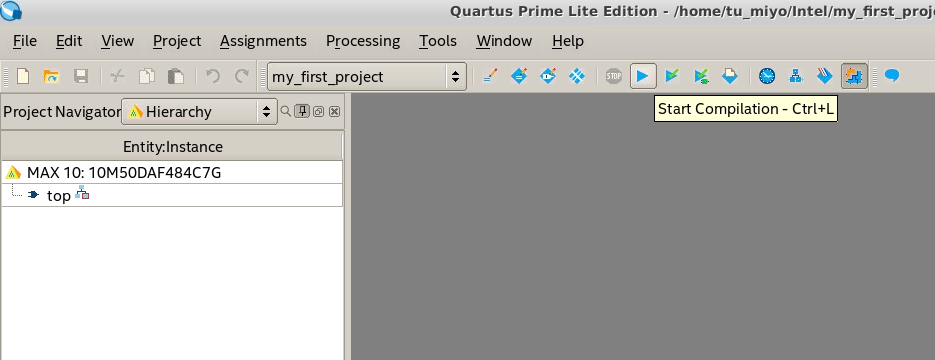The width and height of the screenshot is (935, 360).
Task: Click the hierarchy network diagram toolbar icon
Action: coord(795,76)
